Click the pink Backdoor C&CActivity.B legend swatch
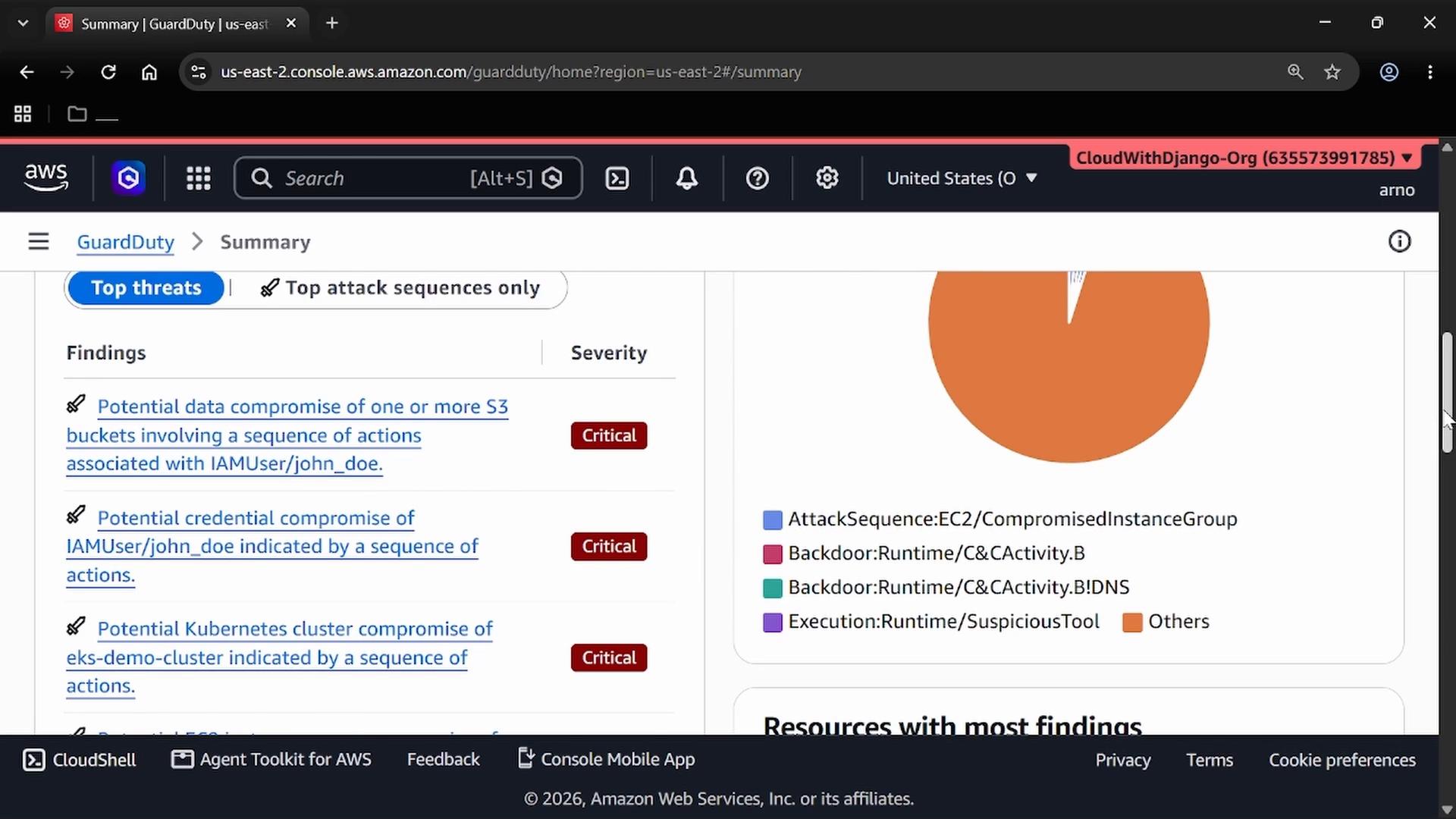This screenshot has width=1456, height=819. (x=772, y=554)
